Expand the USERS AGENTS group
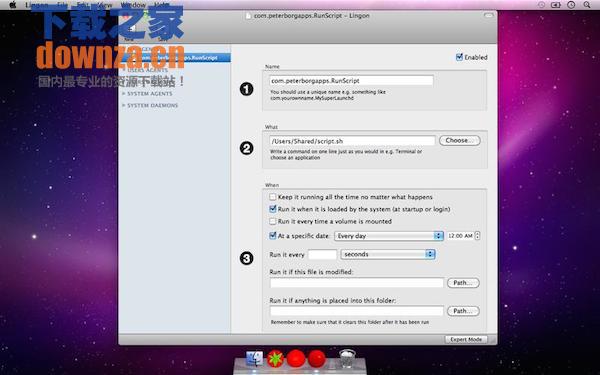This screenshot has height=375, width=600. coord(124,70)
